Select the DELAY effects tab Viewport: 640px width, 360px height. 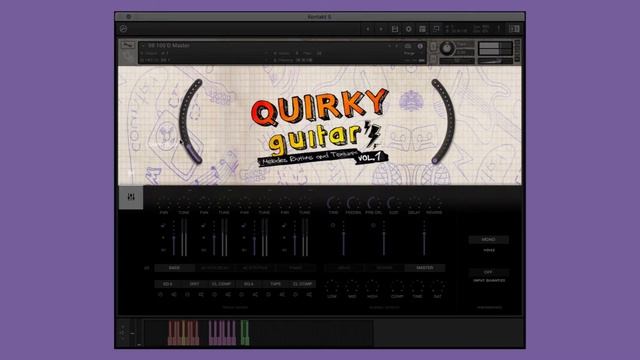point(344,268)
